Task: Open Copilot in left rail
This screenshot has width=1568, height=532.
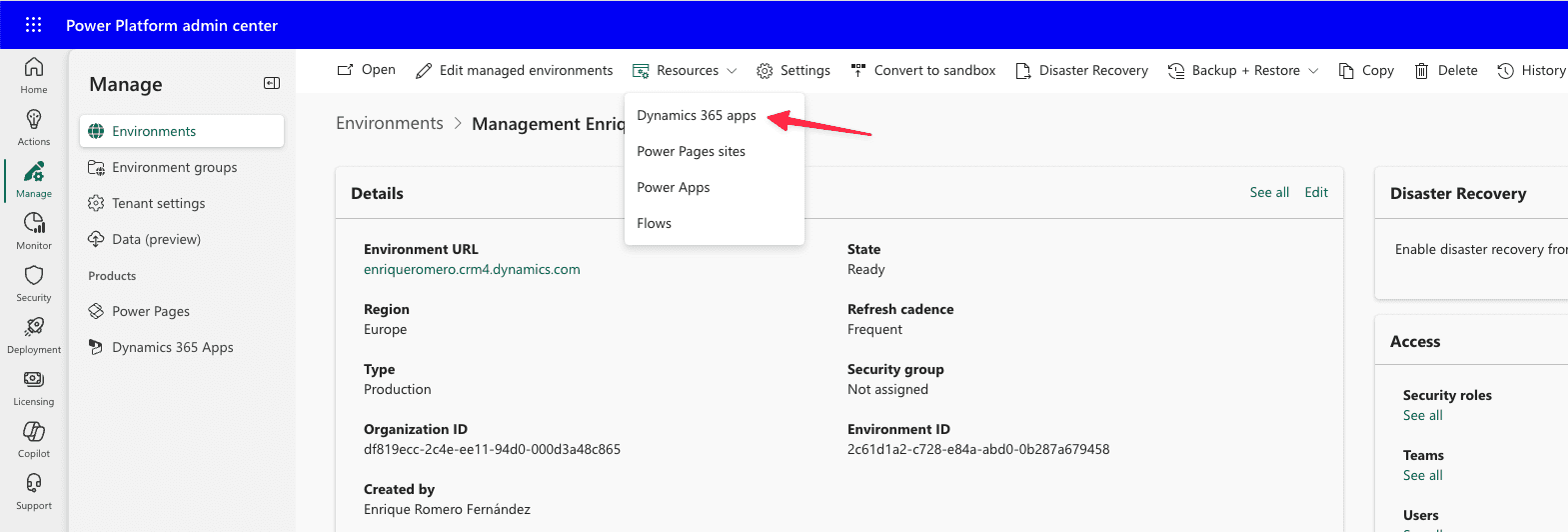Action: point(34,439)
